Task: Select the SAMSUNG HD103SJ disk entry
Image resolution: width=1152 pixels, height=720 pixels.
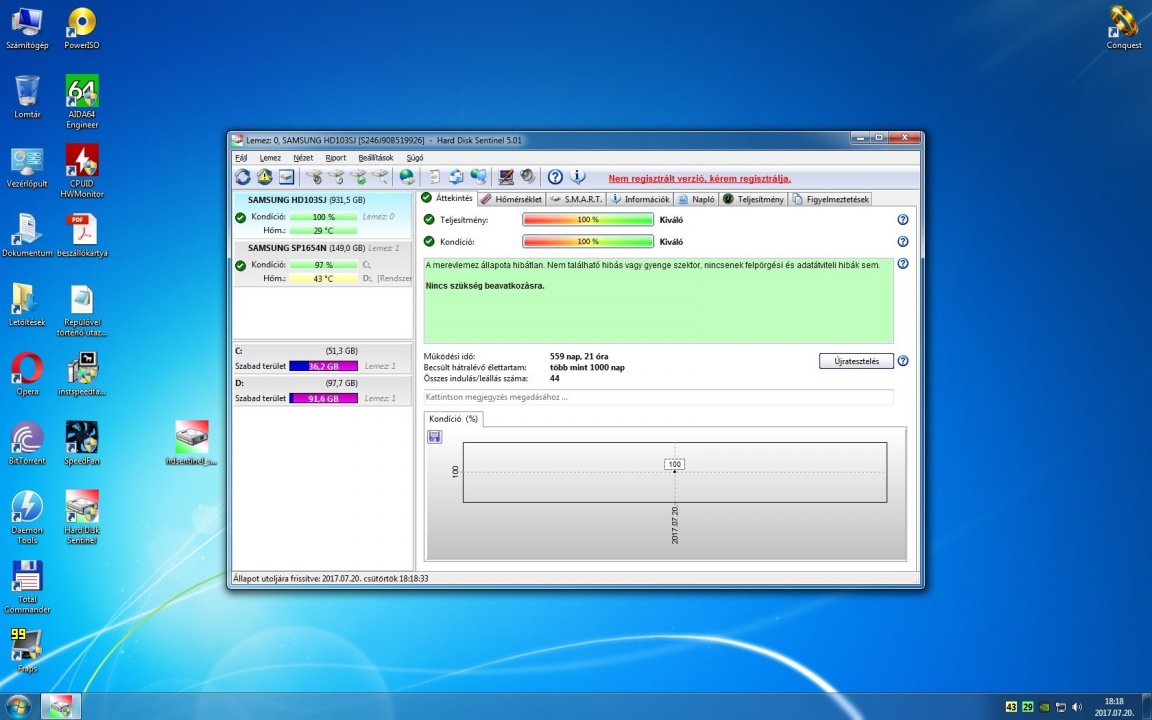Action: (323, 215)
